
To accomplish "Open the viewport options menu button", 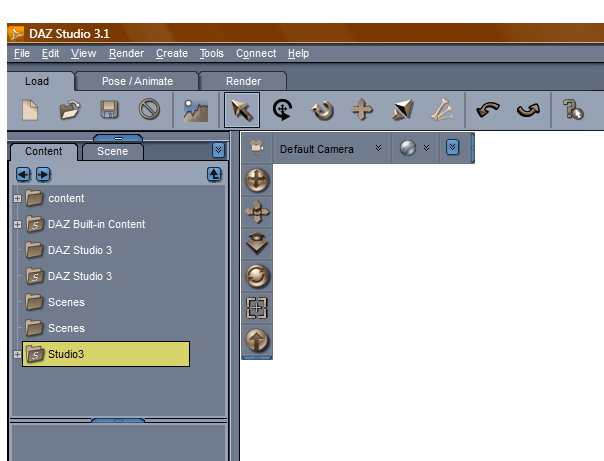I will (x=453, y=147).
